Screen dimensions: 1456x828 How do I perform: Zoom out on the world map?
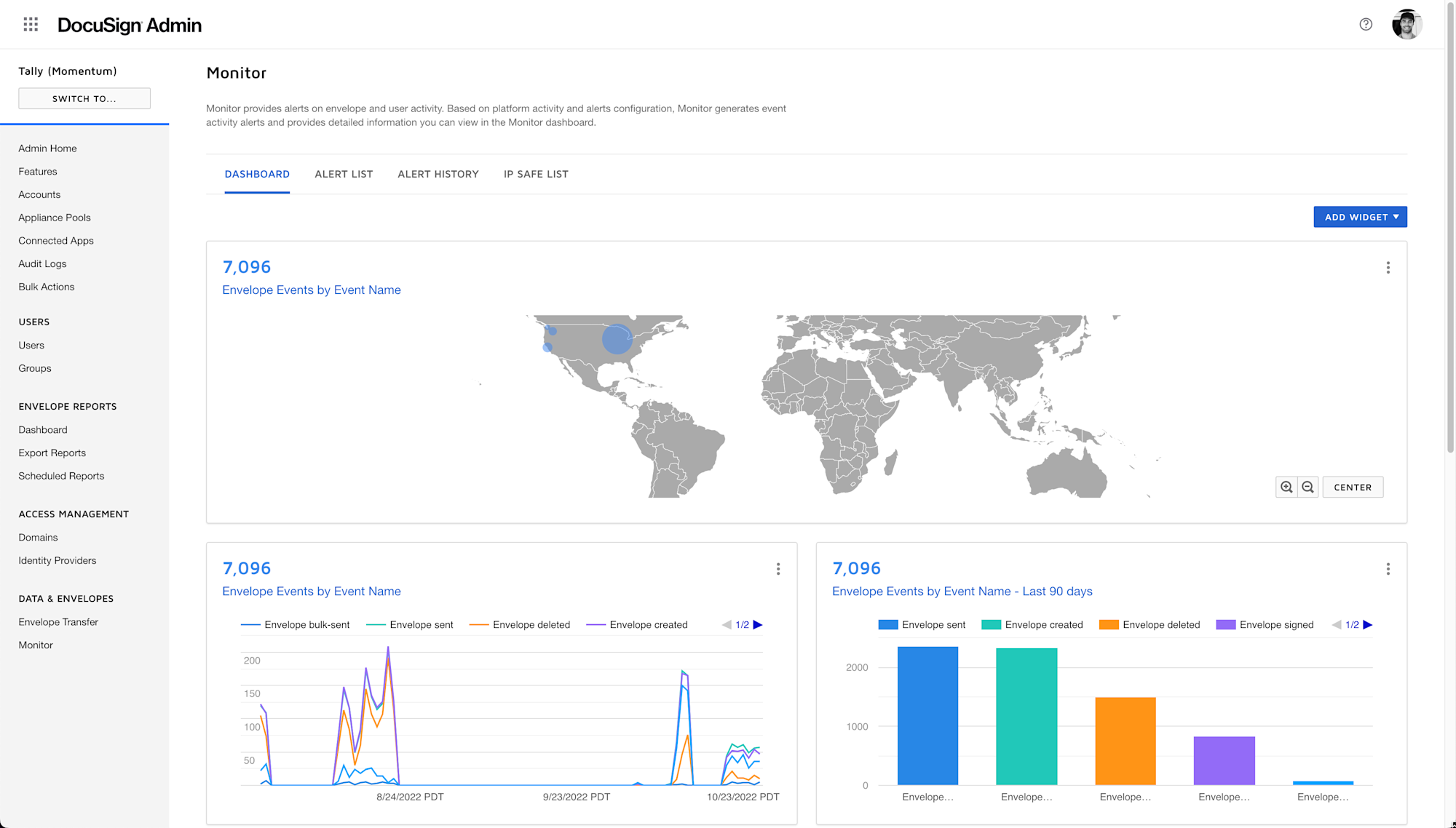click(1307, 487)
